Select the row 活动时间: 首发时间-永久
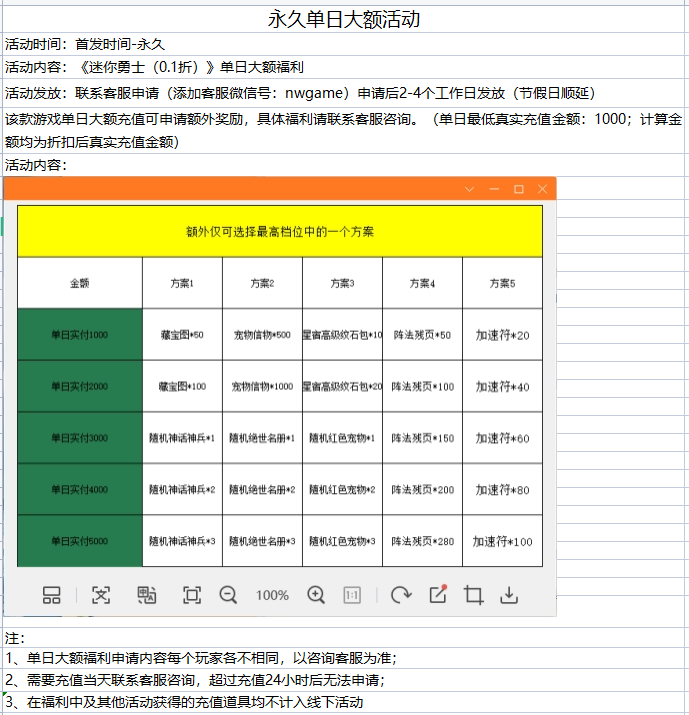The width and height of the screenshot is (689, 715). tap(344, 44)
